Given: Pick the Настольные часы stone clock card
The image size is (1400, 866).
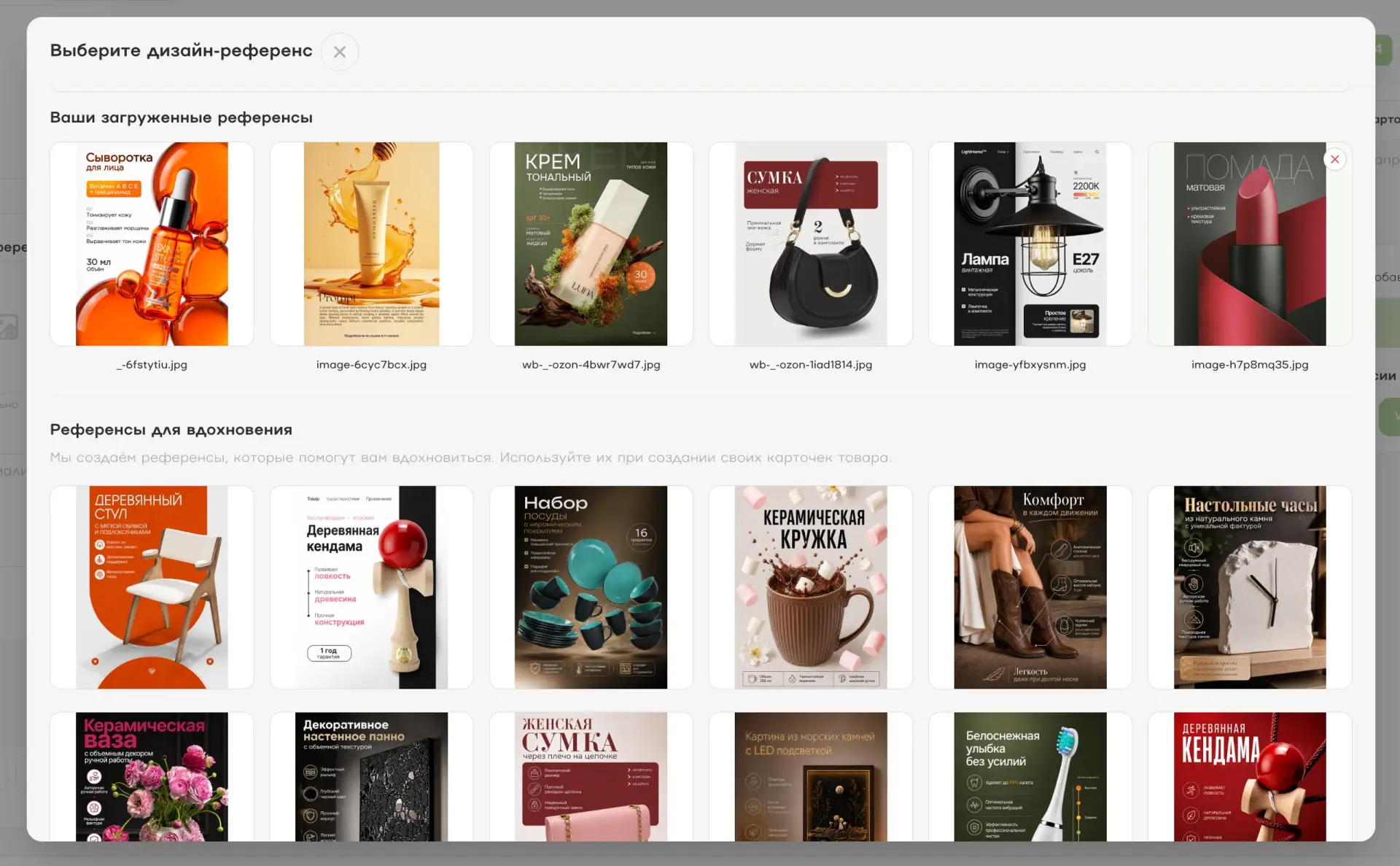Looking at the screenshot, I should coord(1250,587).
